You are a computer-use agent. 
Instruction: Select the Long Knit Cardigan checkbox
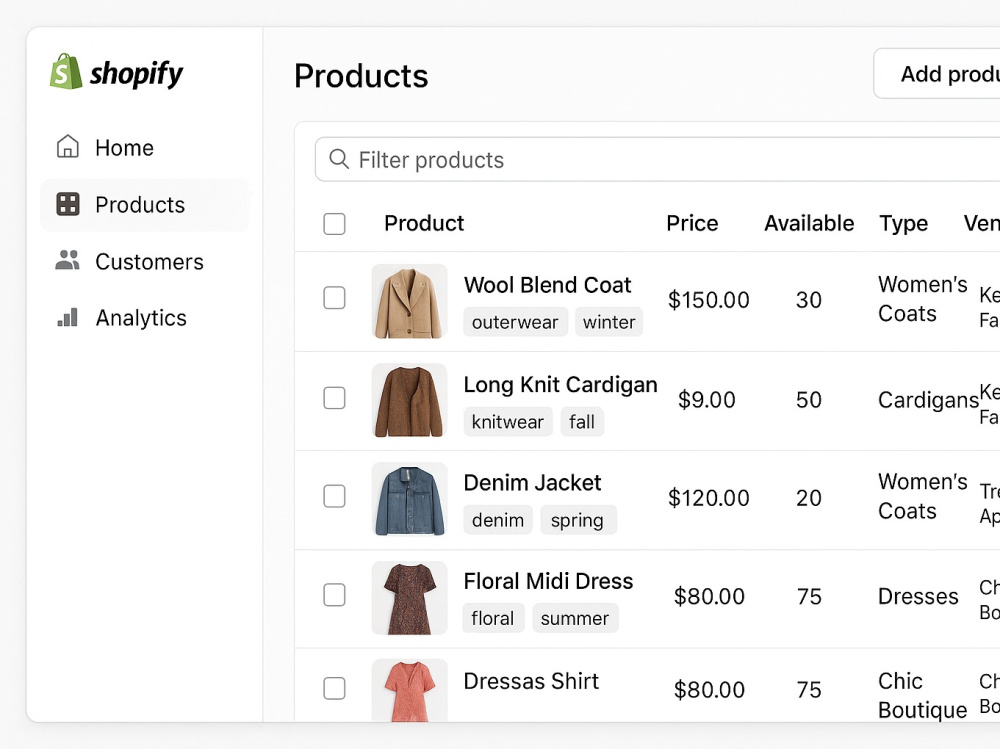click(x=334, y=398)
